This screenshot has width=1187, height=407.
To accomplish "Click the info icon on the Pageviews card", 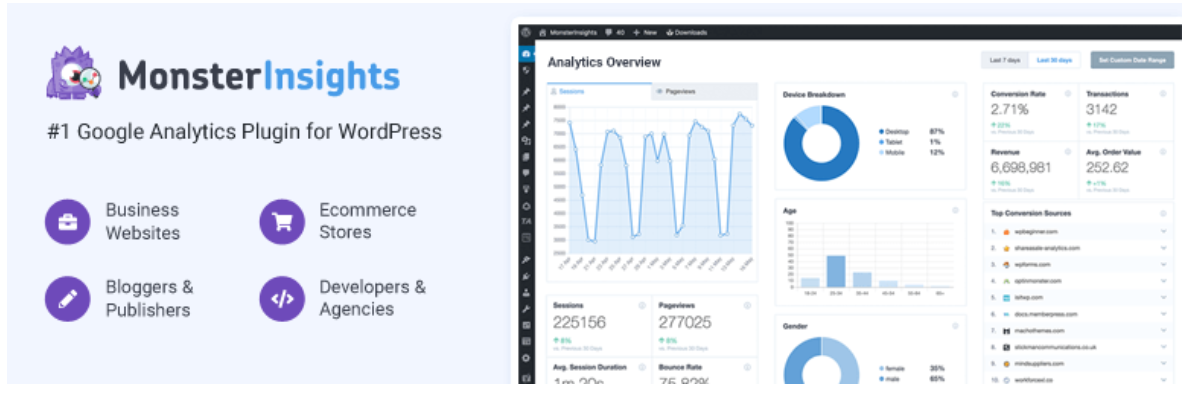I will pos(747,306).
